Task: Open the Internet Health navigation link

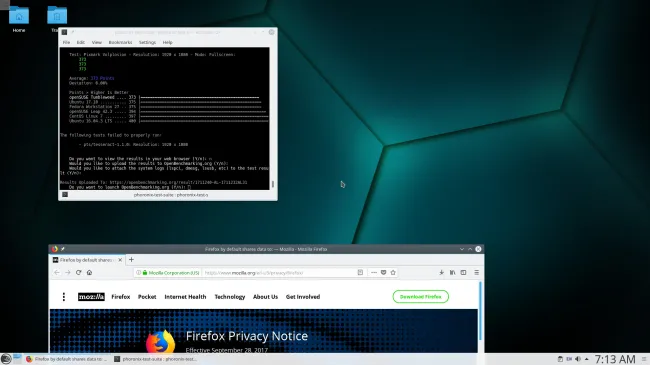Action: coord(185,297)
